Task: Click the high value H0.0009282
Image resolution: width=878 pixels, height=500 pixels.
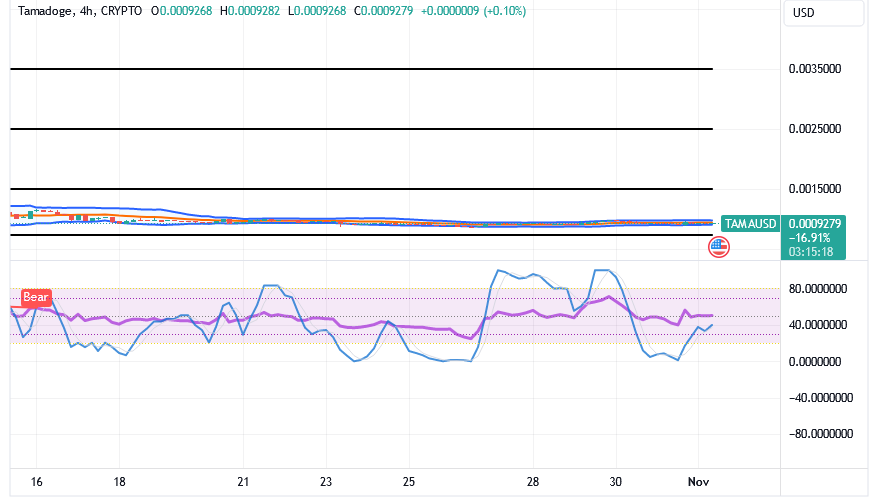Action: pos(250,11)
